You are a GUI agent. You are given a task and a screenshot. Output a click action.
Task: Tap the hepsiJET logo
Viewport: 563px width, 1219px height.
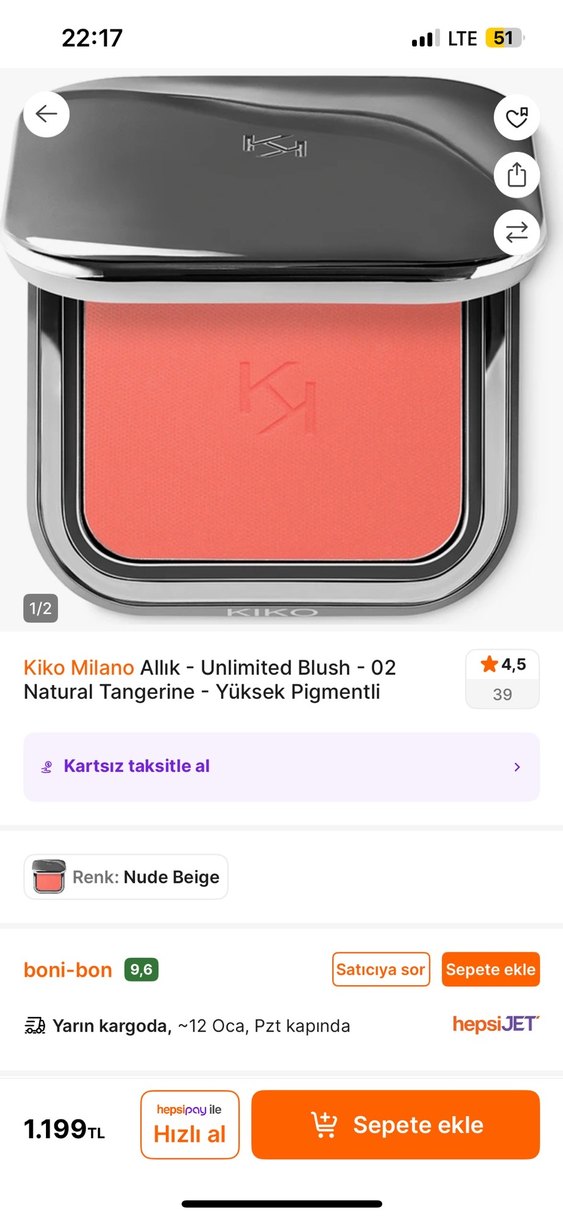(496, 1023)
